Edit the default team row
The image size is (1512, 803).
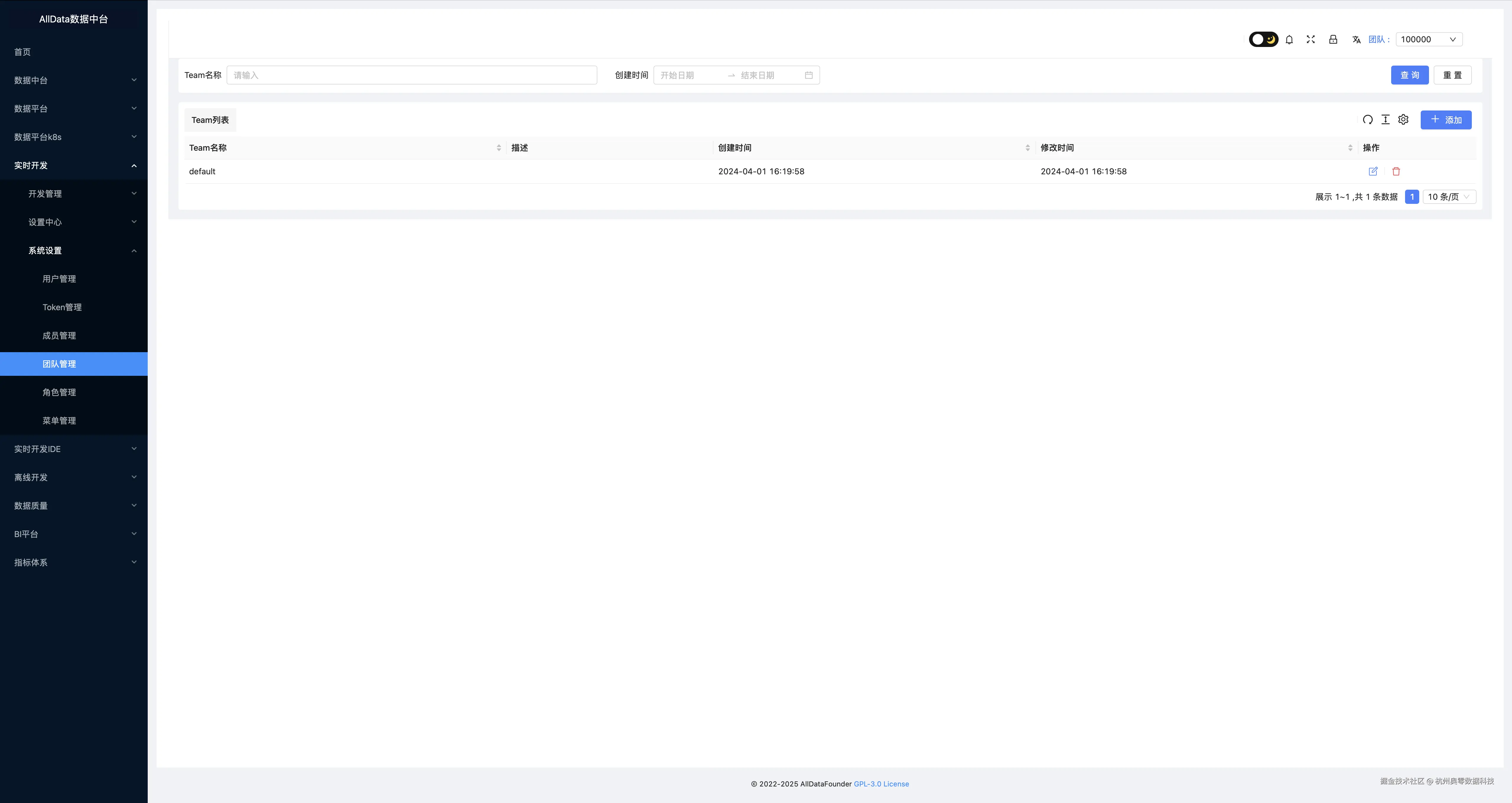(1373, 171)
